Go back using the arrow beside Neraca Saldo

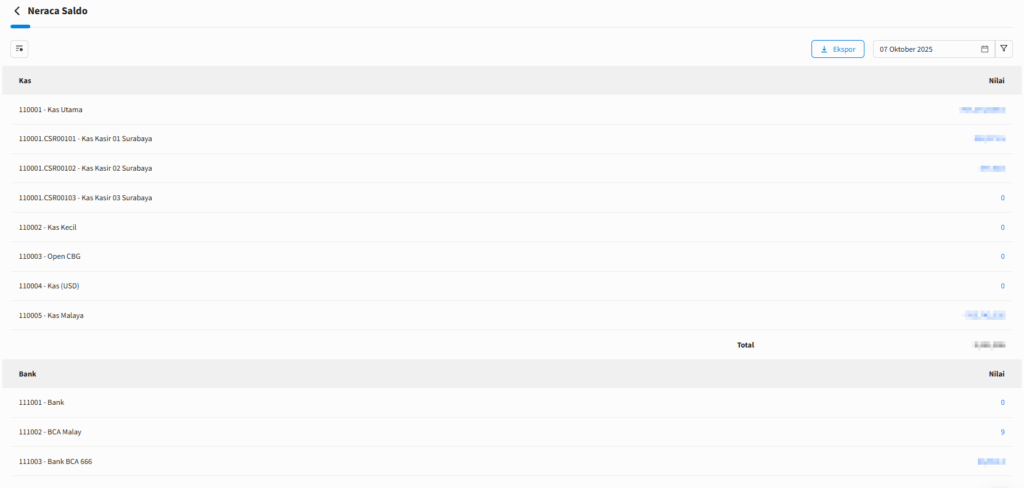click(17, 11)
